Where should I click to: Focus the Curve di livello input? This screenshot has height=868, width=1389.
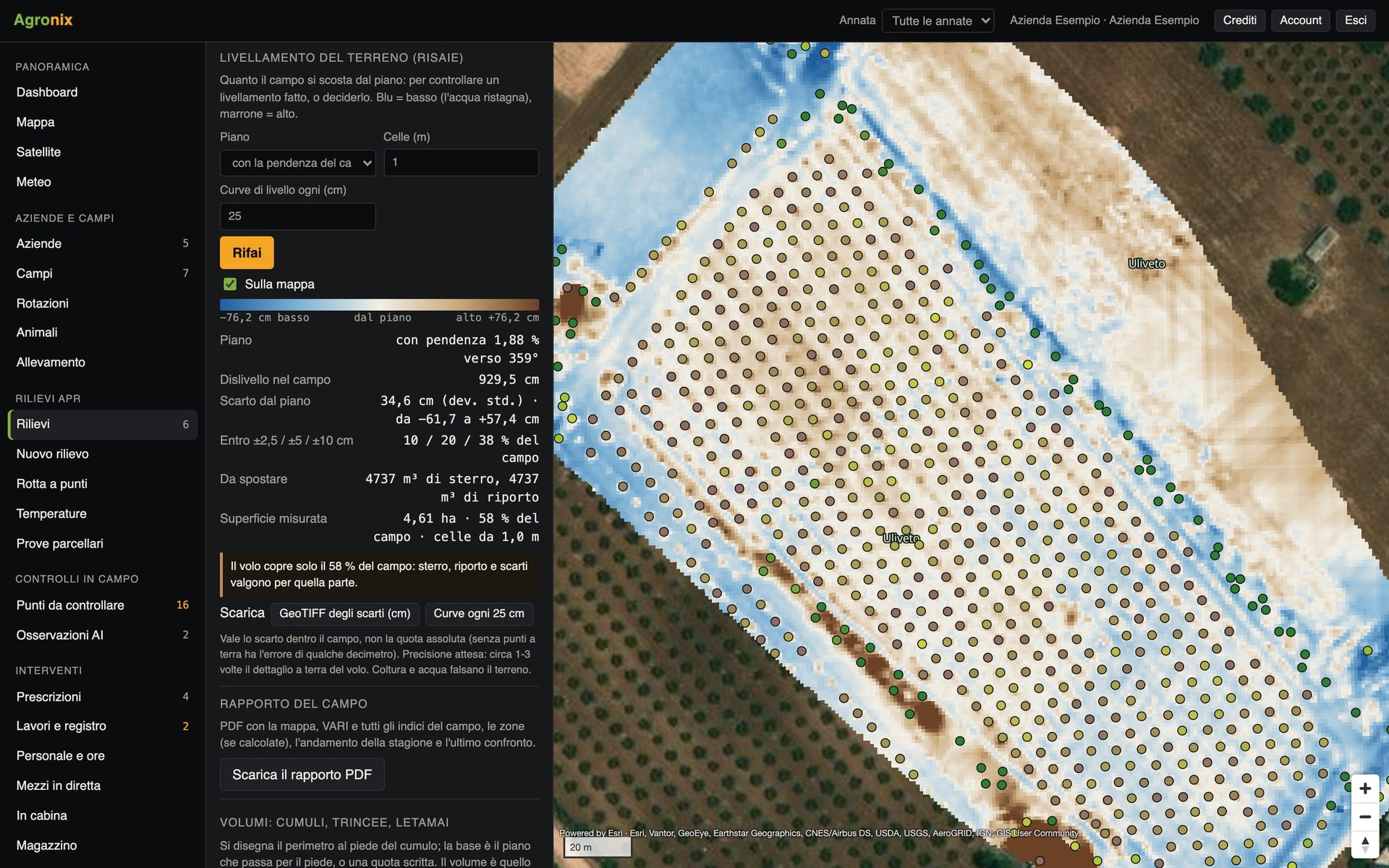click(x=297, y=216)
